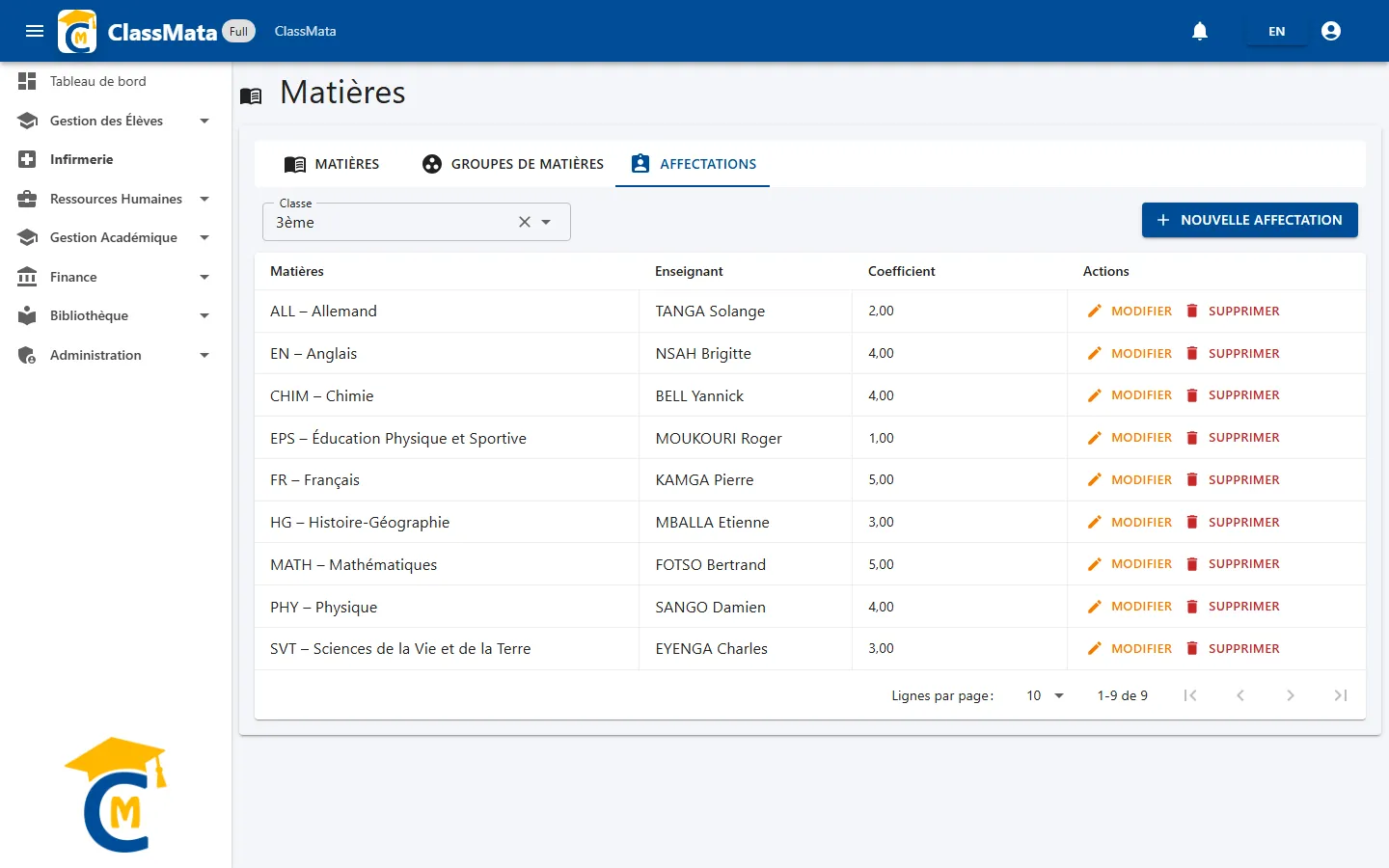1389x868 pixels.
Task: Go to Tableau de bord
Action: (x=116, y=81)
